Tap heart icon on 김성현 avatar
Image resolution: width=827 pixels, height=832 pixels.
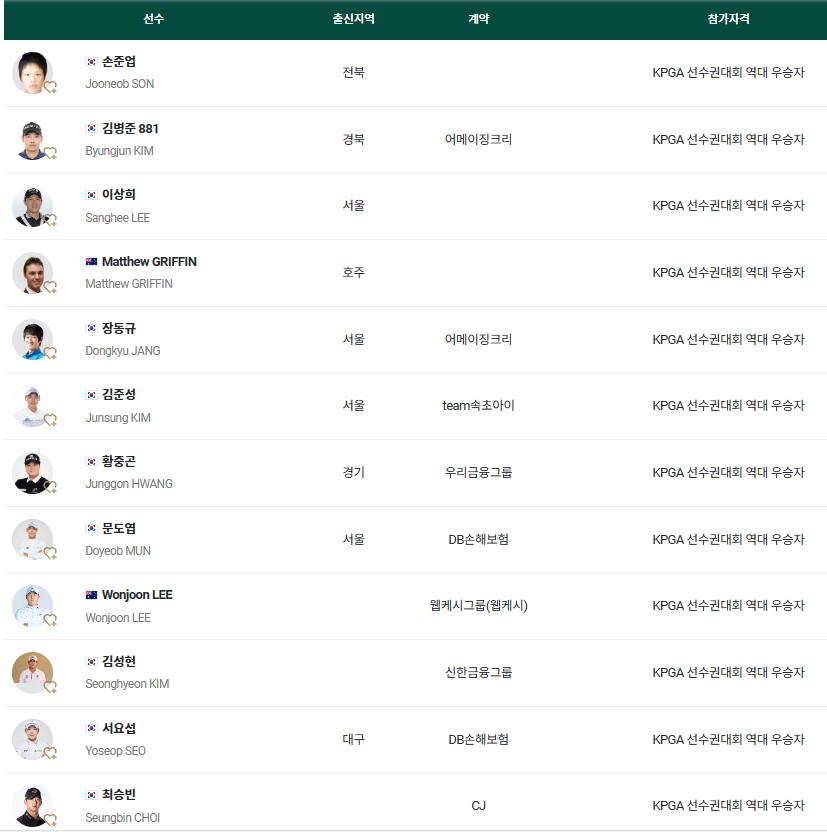(x=50, y=688)
